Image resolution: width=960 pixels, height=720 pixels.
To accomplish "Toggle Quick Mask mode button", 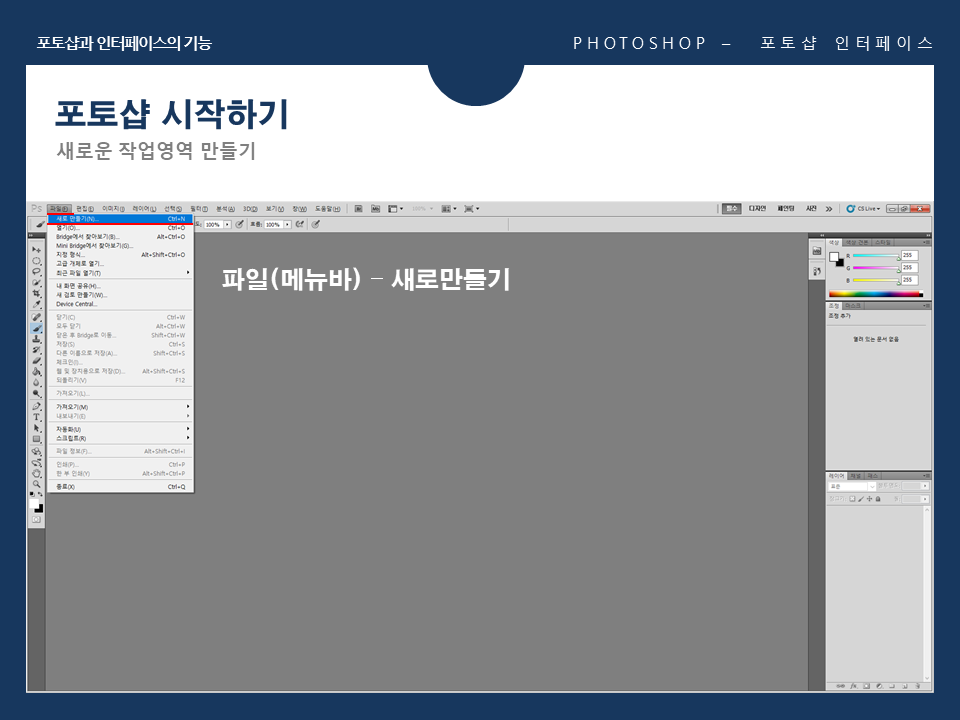I will pos(37,519).
